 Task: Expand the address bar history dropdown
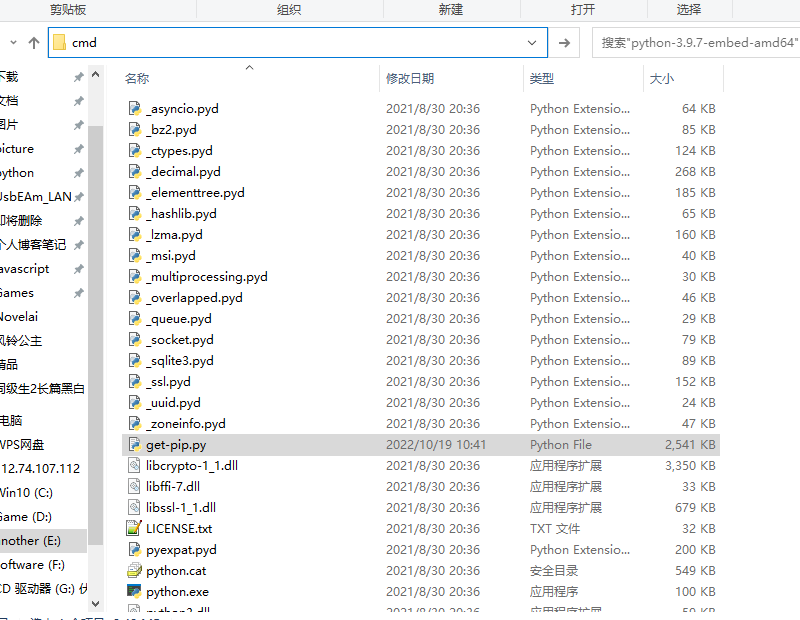[532, 43]
